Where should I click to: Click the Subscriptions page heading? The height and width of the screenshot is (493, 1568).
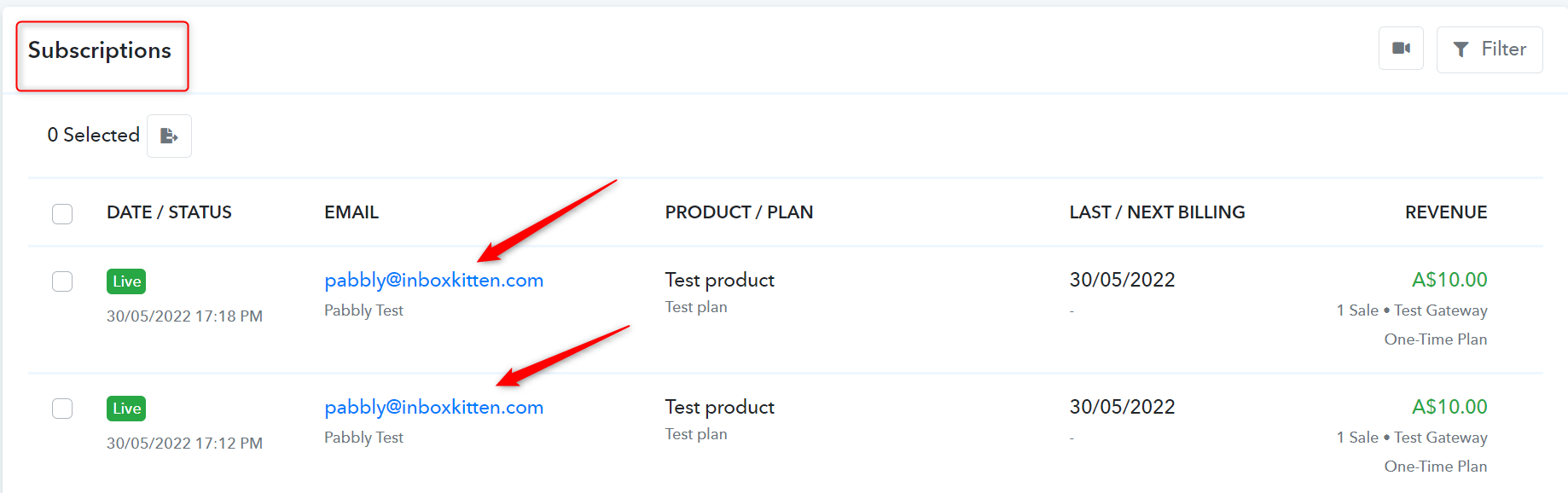coord(100,51)
